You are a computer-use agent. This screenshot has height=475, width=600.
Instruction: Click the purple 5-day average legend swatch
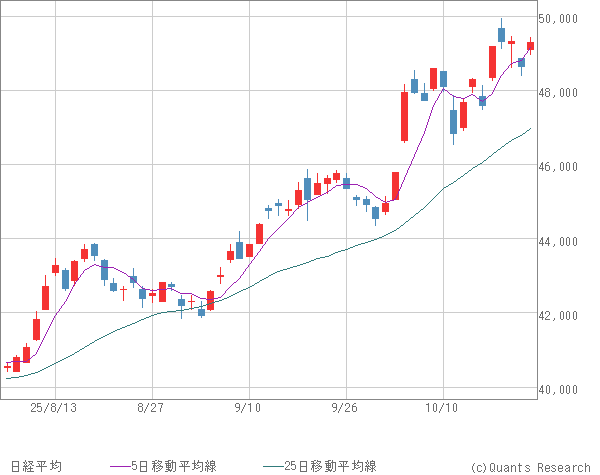coord(122,466)
